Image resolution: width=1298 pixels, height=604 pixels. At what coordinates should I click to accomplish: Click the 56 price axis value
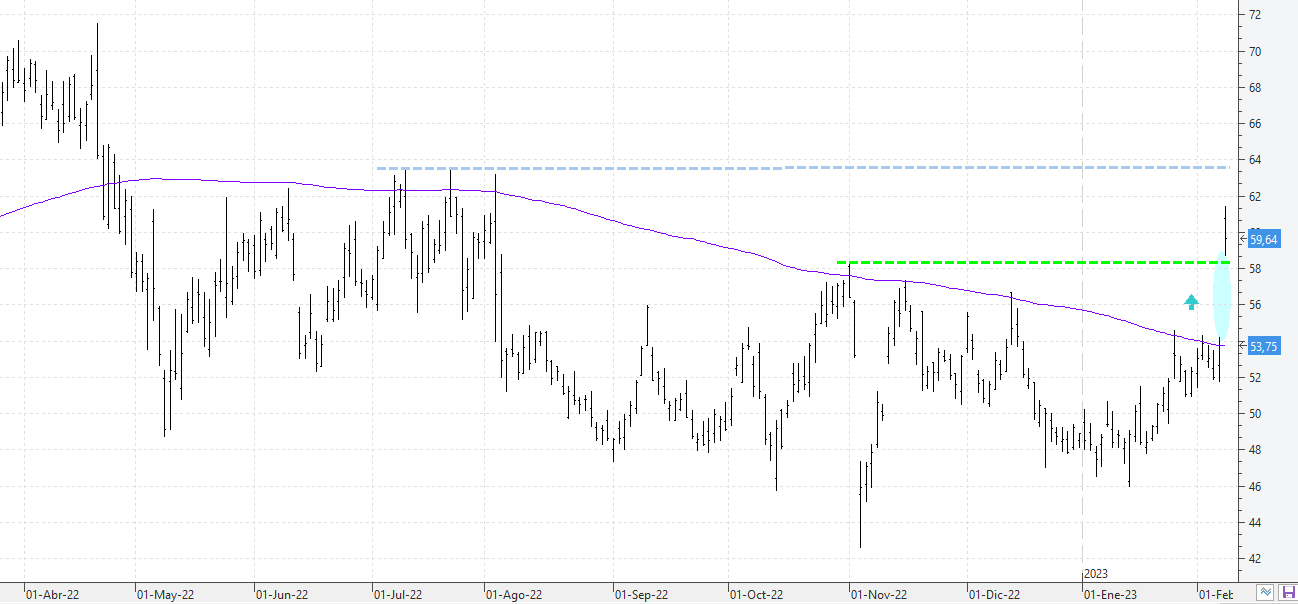click(1254, 305)
